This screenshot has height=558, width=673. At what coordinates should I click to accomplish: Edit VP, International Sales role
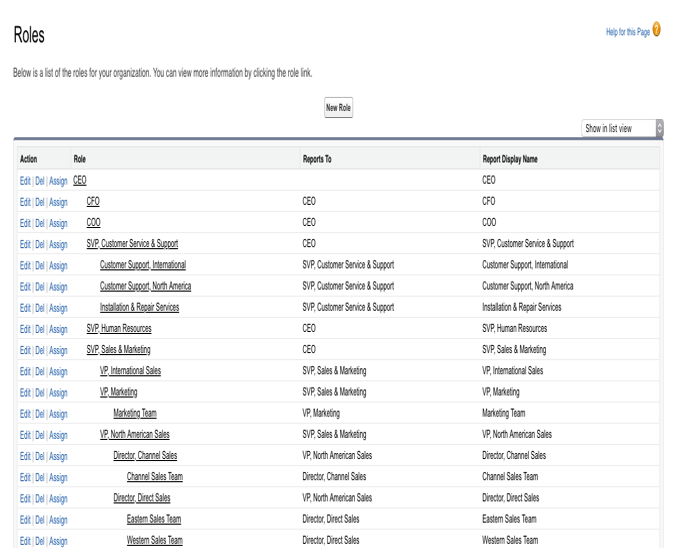tap(25, 372)
